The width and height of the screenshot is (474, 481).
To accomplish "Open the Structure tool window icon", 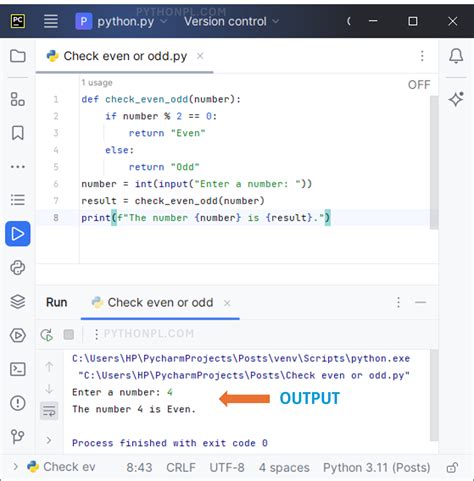I will coord(18,99).
